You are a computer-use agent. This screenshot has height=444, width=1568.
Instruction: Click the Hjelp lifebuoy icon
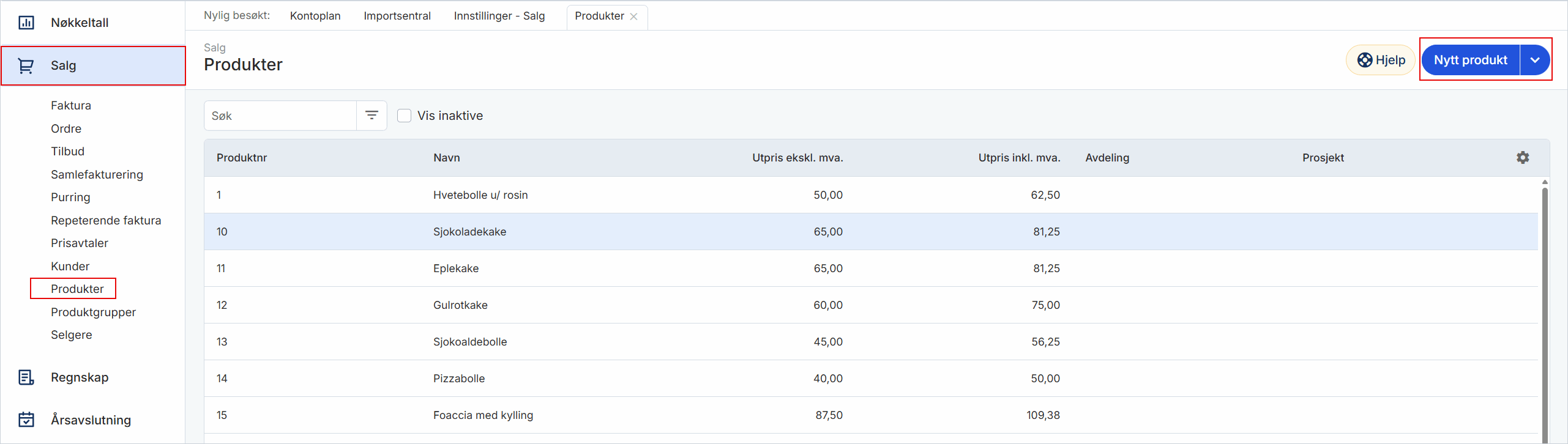[x=1364, y=60]
